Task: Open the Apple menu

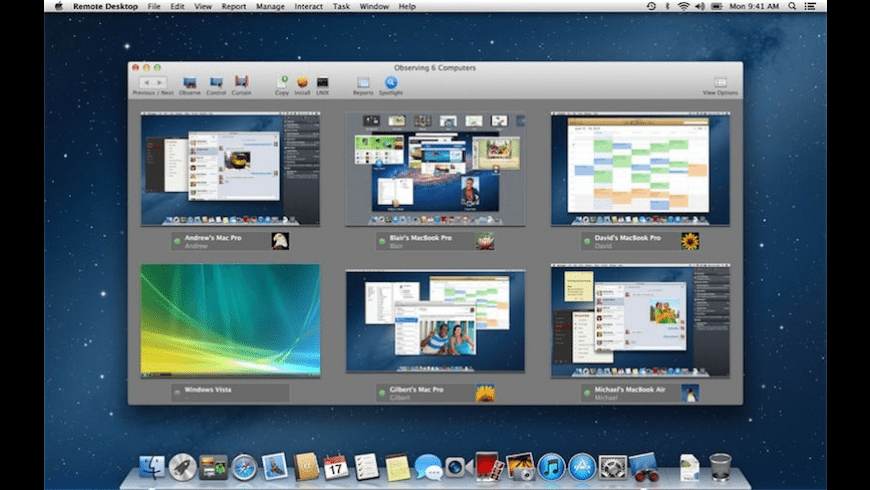Action: coord(59,6)
